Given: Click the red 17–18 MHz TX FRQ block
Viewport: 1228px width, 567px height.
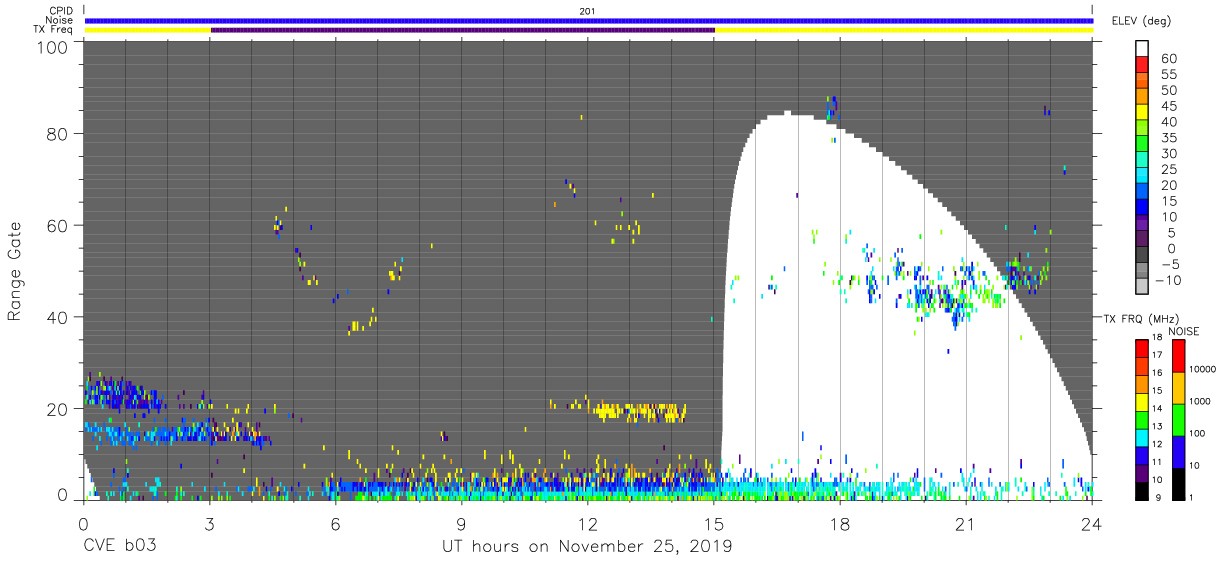Looking at the screenshot, I should pyautogui.click(x=1141, y=349).
